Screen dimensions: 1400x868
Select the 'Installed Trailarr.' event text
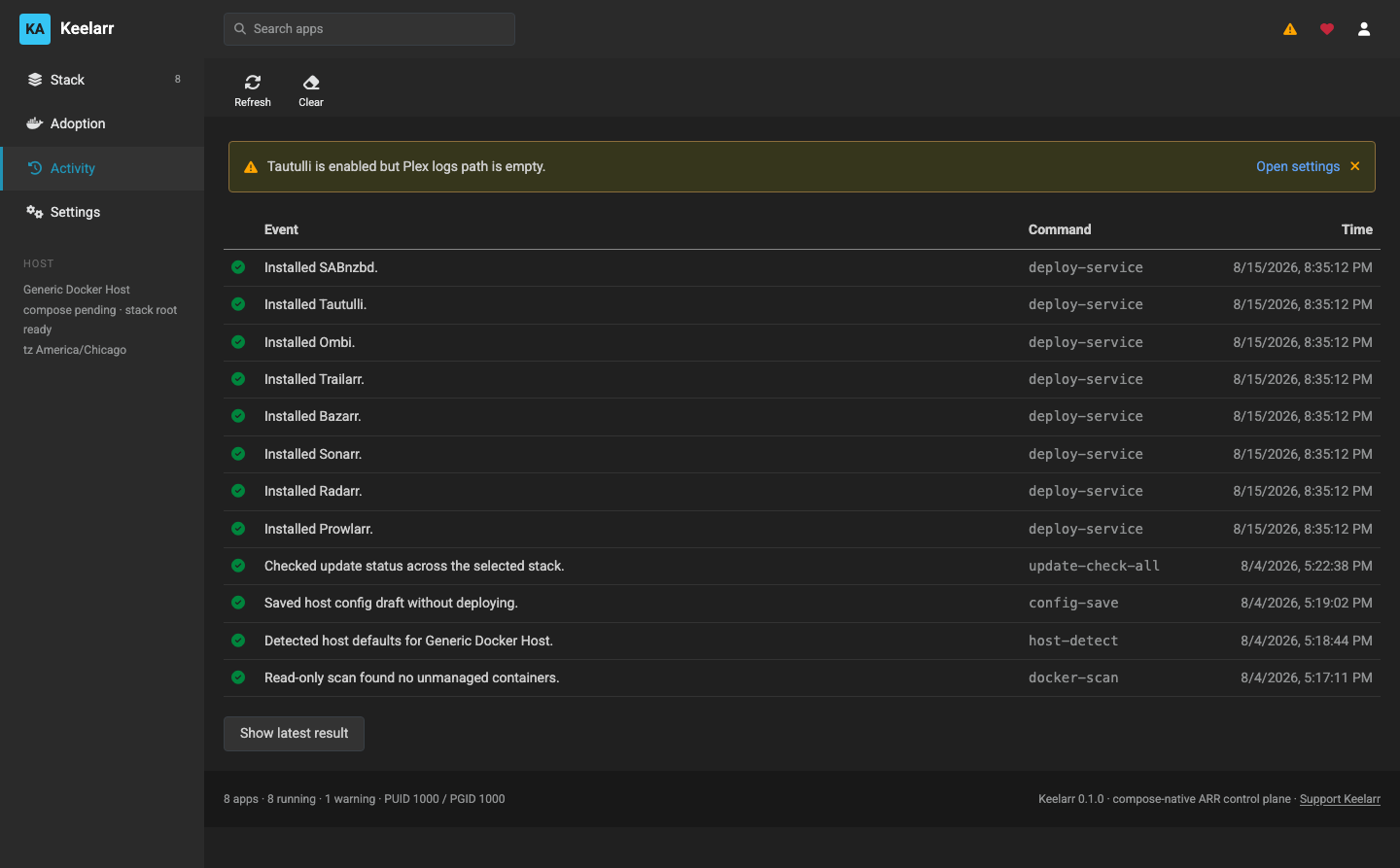tap(314, 379)
